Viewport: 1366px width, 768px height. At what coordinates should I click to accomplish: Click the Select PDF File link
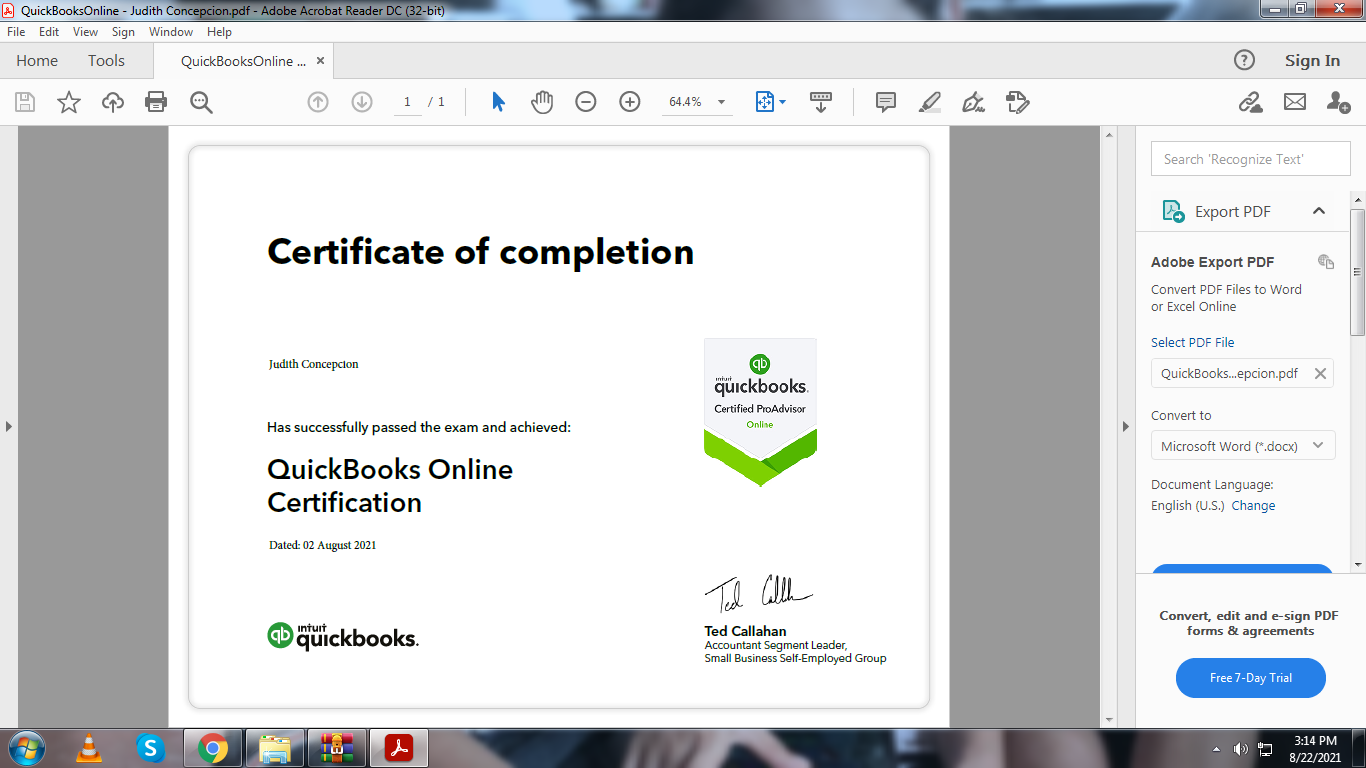coord(1192,342)
